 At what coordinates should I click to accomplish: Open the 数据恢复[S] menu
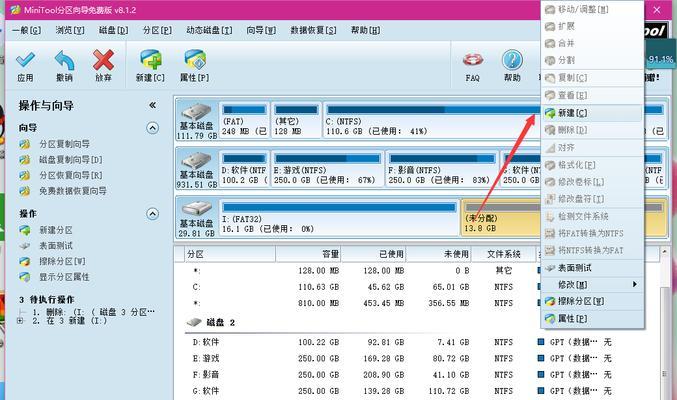[313, 30]
